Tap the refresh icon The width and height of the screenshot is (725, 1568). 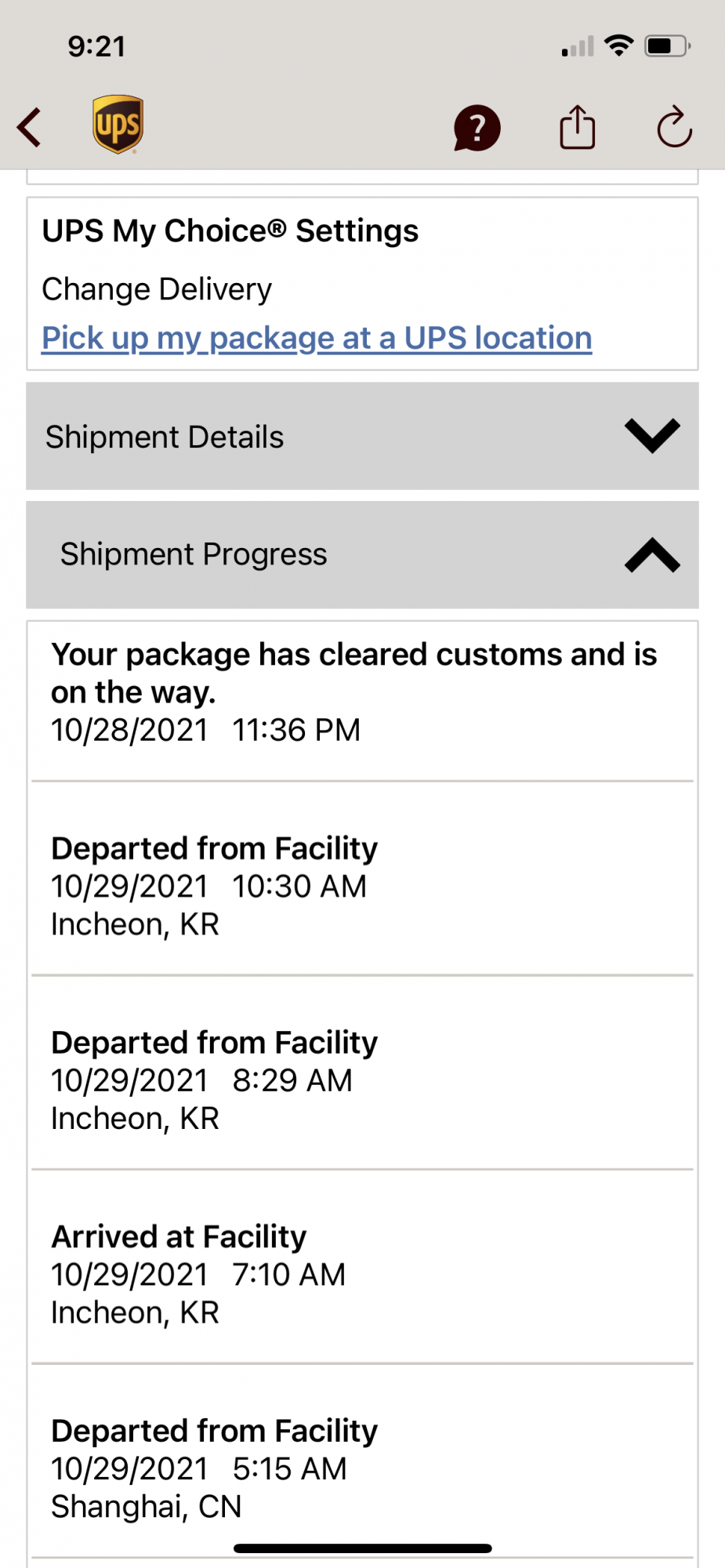point(674,127)
